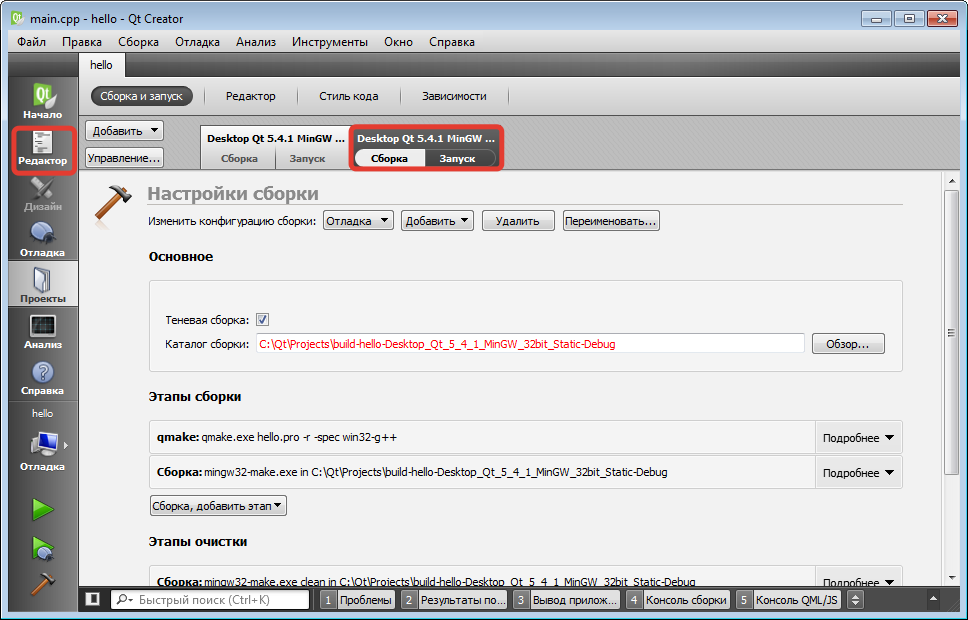The image size is (968, 620).
Task: Open hello kit selector with monitor icon
Action: click(43, 445)
